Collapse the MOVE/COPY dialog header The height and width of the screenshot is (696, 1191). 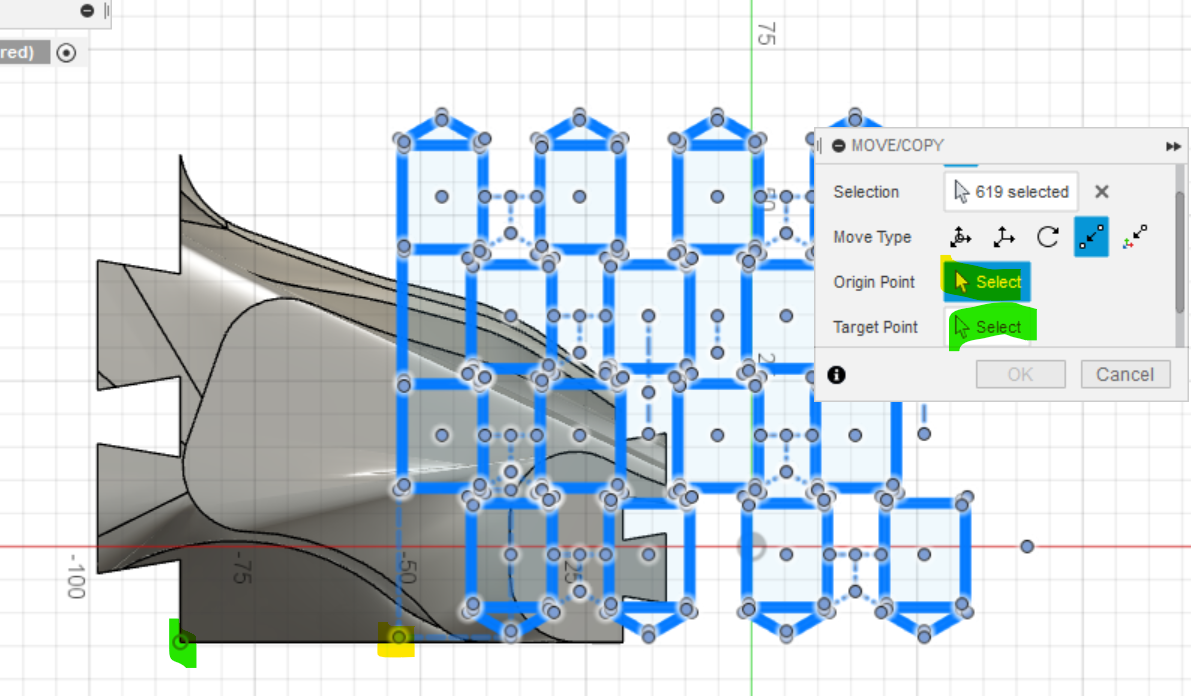point(839,146)
